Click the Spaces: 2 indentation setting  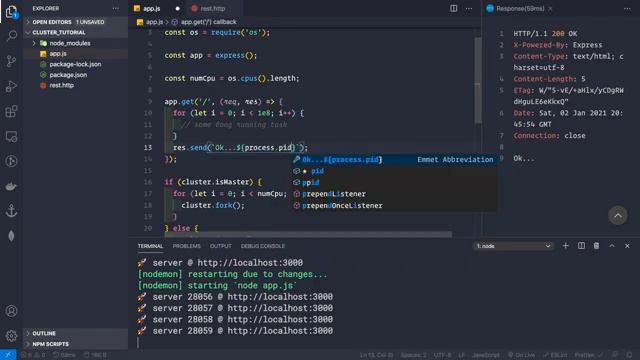[x=413, y=355]
